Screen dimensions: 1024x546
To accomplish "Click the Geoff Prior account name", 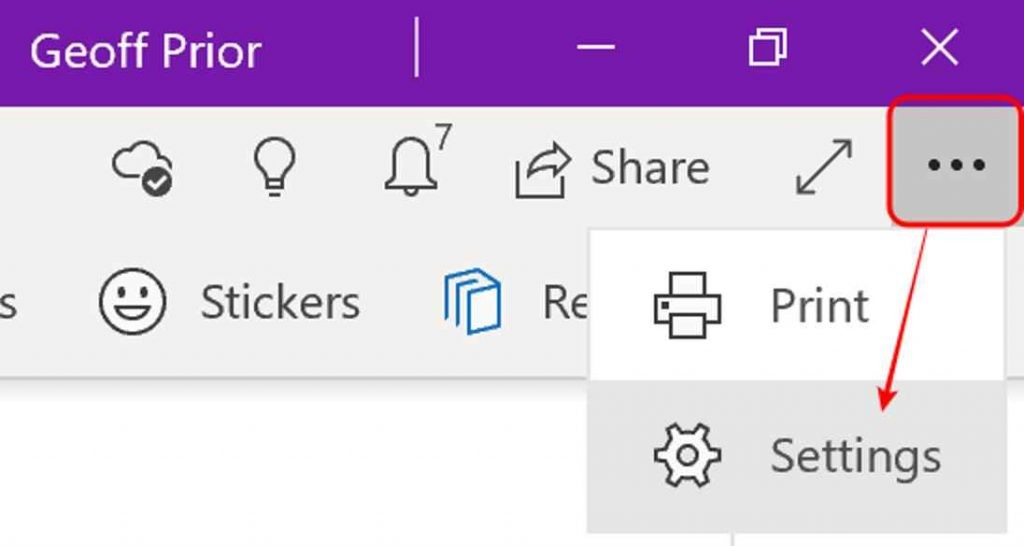I will coord(146,51).
